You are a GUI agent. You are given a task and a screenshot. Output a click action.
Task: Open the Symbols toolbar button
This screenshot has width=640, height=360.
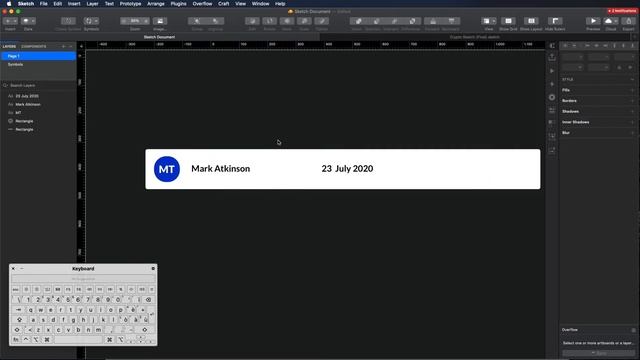(91, 21)
